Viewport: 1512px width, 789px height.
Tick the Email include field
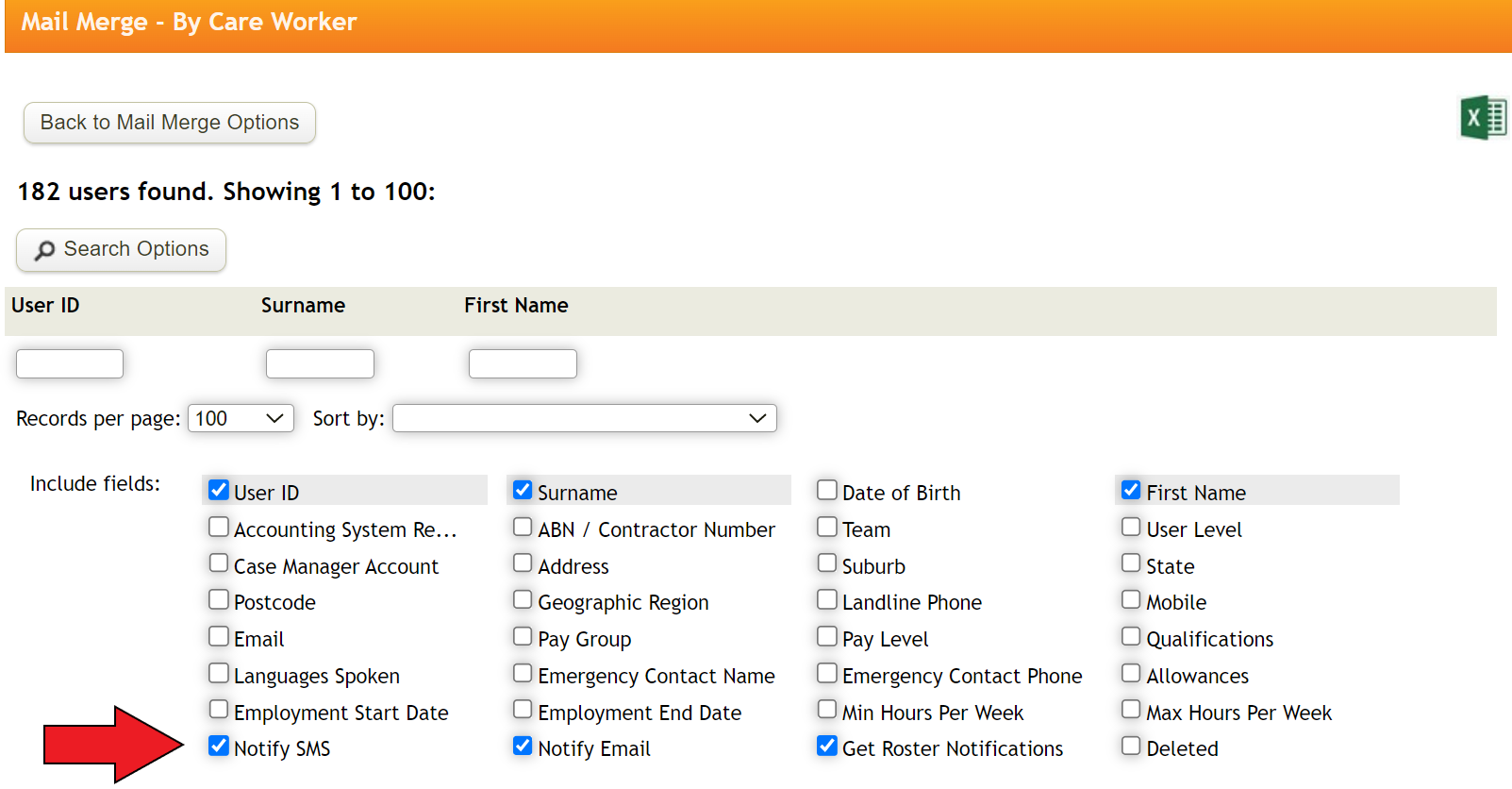coord(219,636)
